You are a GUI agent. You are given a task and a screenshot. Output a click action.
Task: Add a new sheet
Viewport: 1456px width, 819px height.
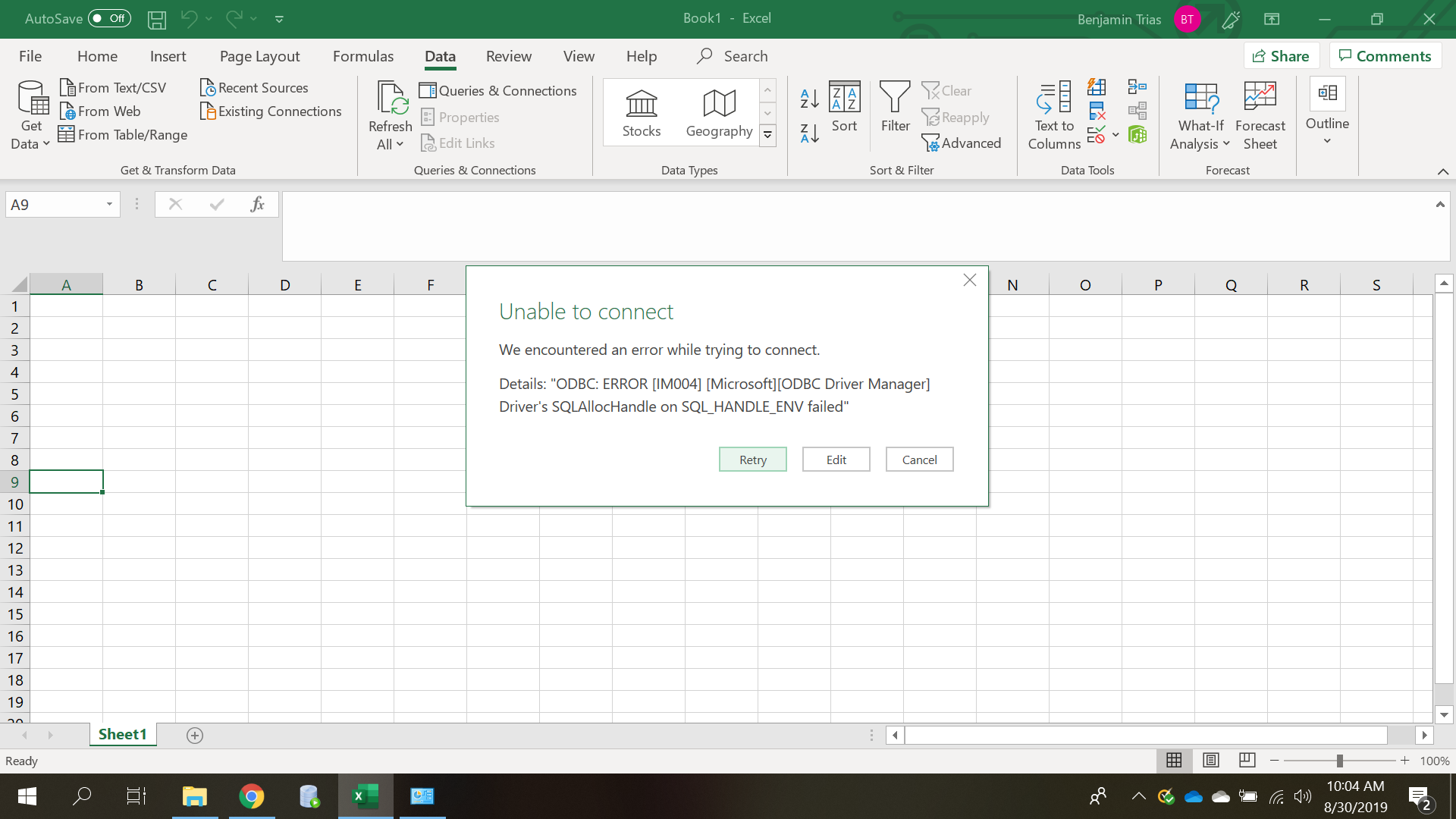tap(195, 736)
